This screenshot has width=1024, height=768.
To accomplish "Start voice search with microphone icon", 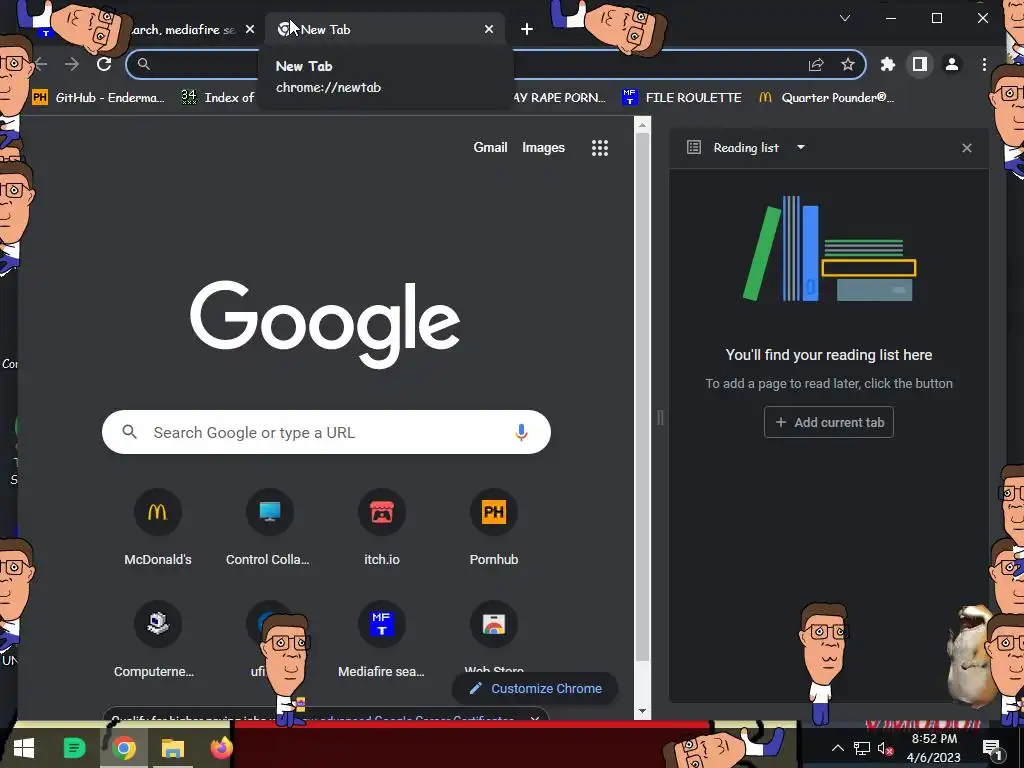I will (x=521, y=432).
